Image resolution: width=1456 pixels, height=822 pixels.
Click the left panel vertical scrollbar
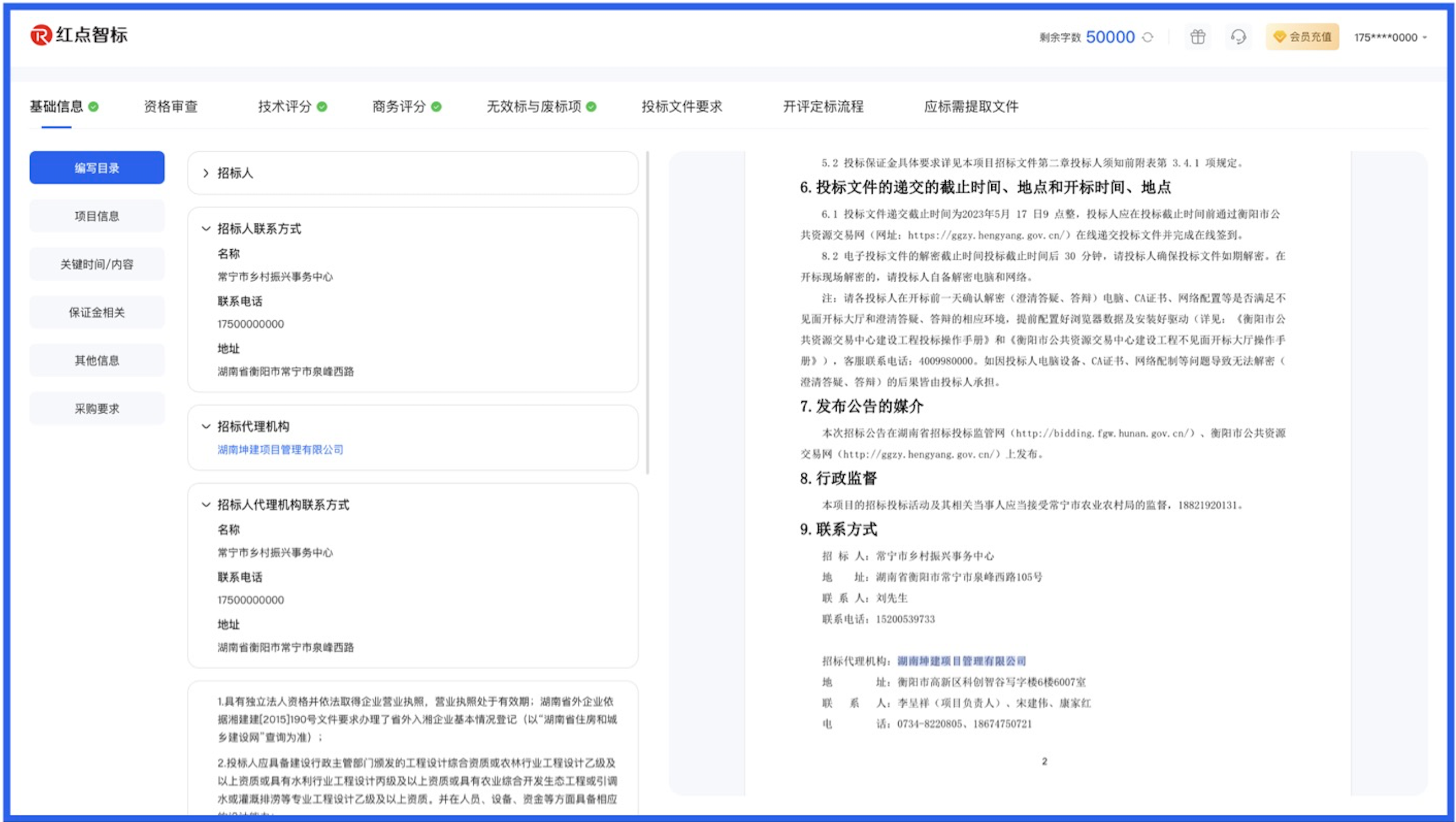click(x=648, y=312)
